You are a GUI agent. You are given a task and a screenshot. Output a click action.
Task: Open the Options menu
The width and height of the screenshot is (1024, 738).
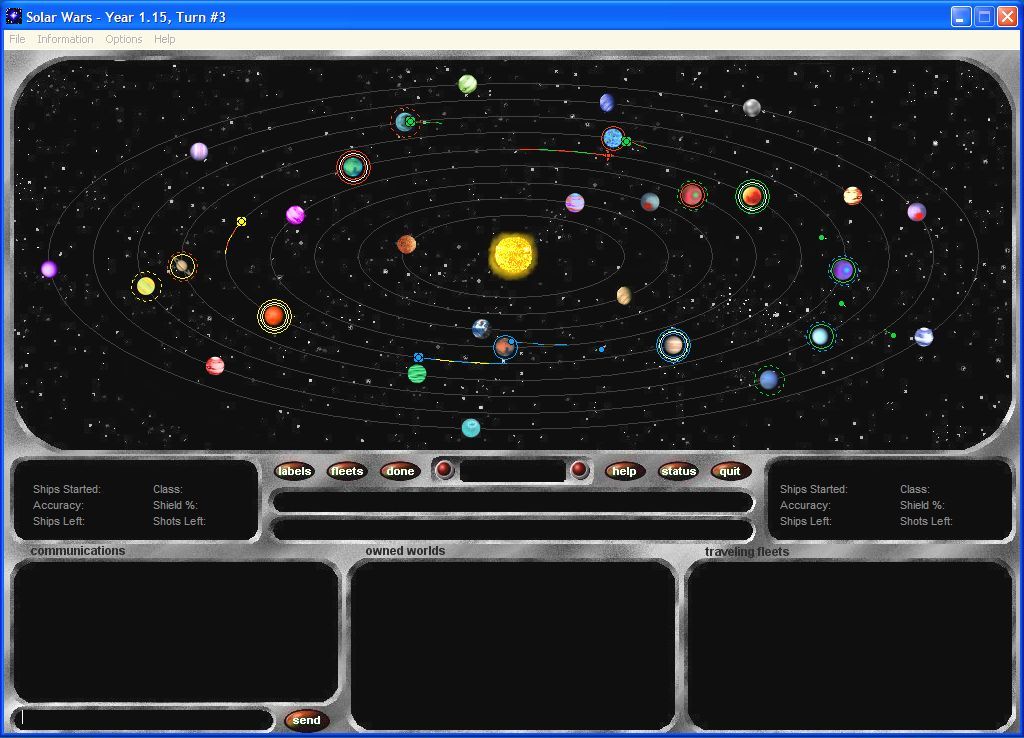coord(123,39)
